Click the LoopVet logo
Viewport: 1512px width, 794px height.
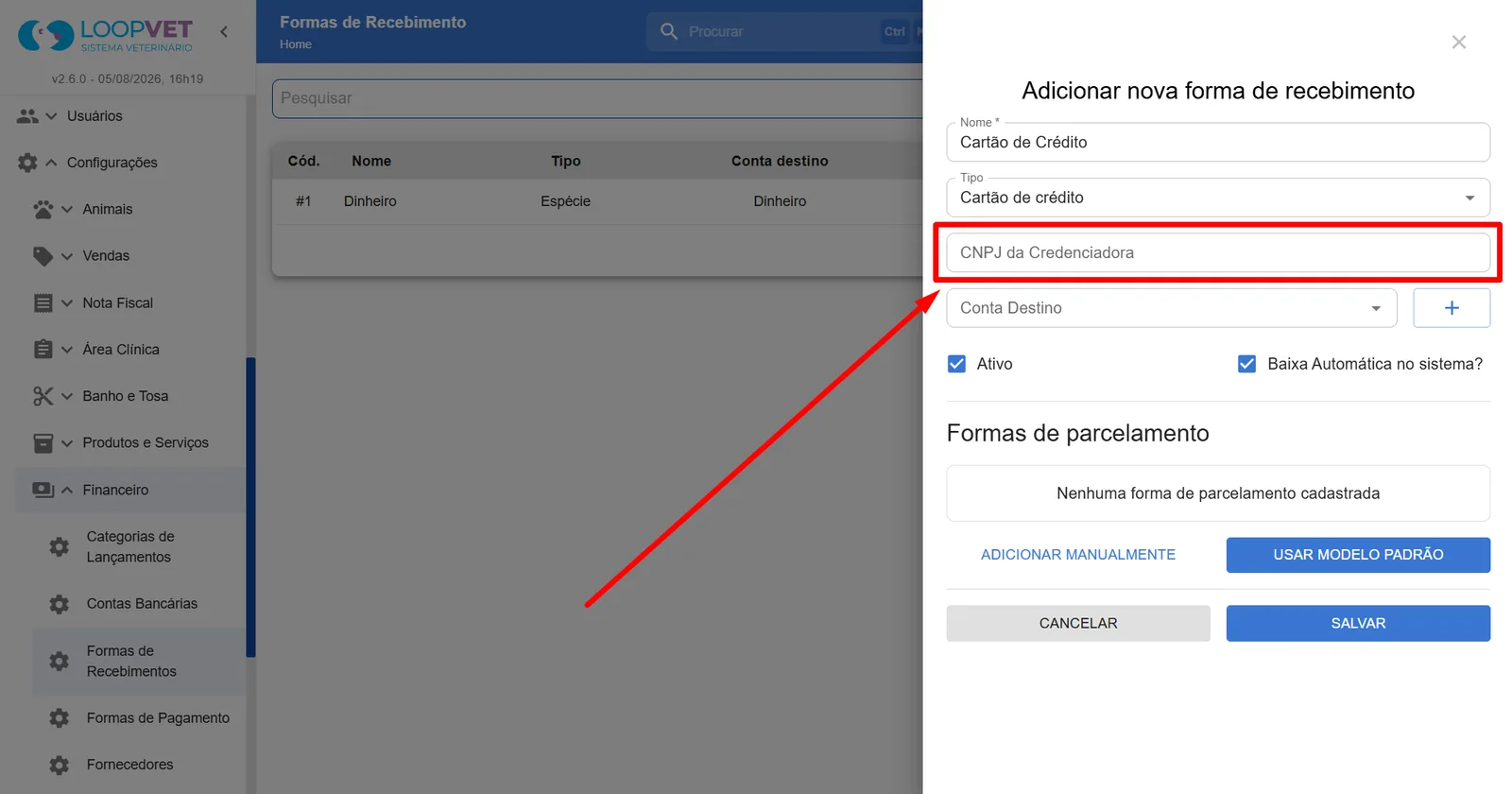click(105, 35)
